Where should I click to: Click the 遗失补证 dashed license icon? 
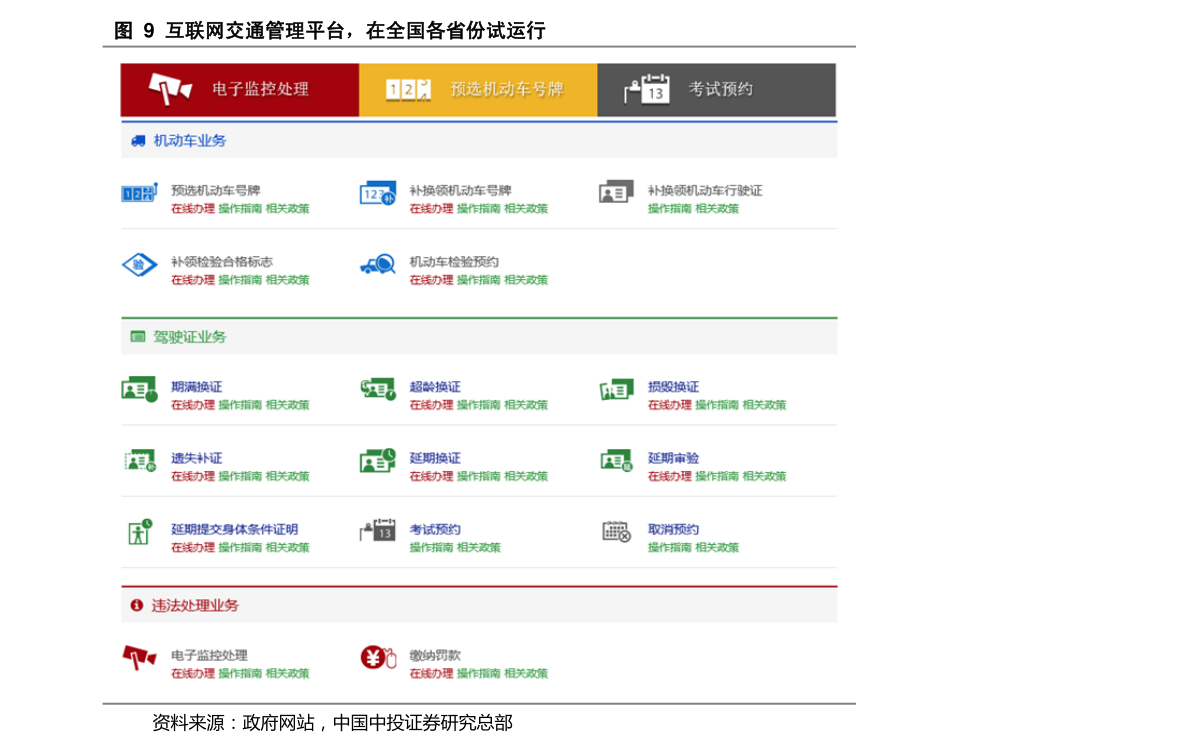(140, 460)
